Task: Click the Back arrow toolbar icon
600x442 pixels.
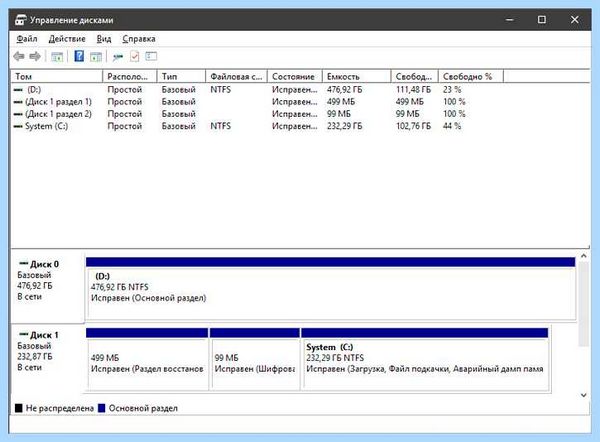Action: coord(19,57)
